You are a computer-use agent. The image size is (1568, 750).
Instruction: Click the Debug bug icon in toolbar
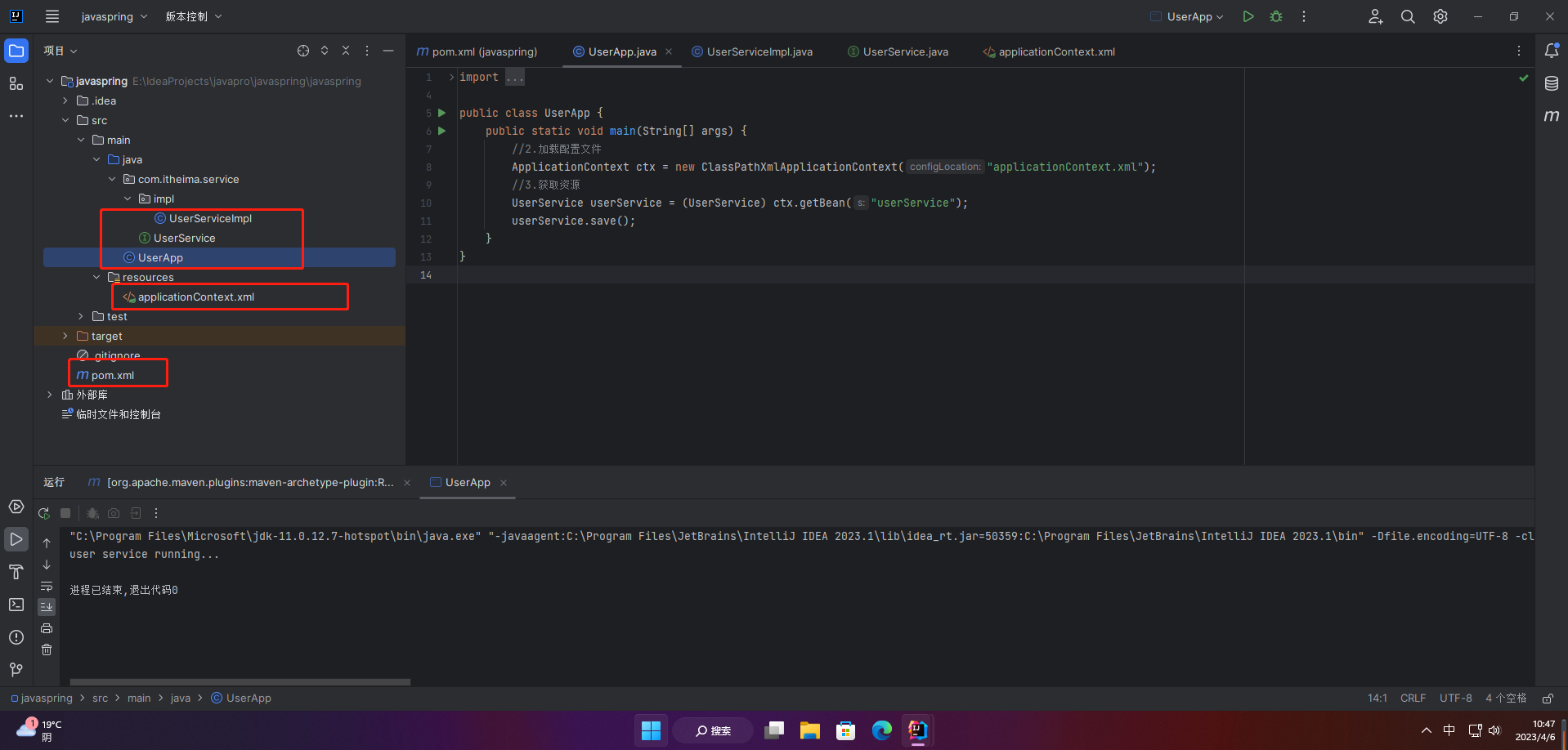click(x=1275, y=16)
